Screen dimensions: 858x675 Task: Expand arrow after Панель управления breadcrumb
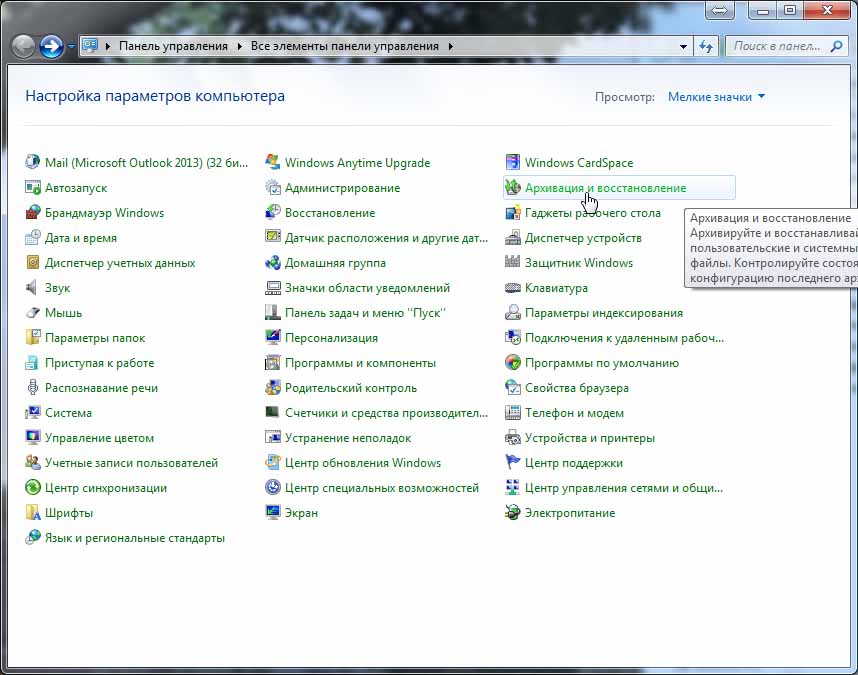pyautogui.click(x=239, y=46)
